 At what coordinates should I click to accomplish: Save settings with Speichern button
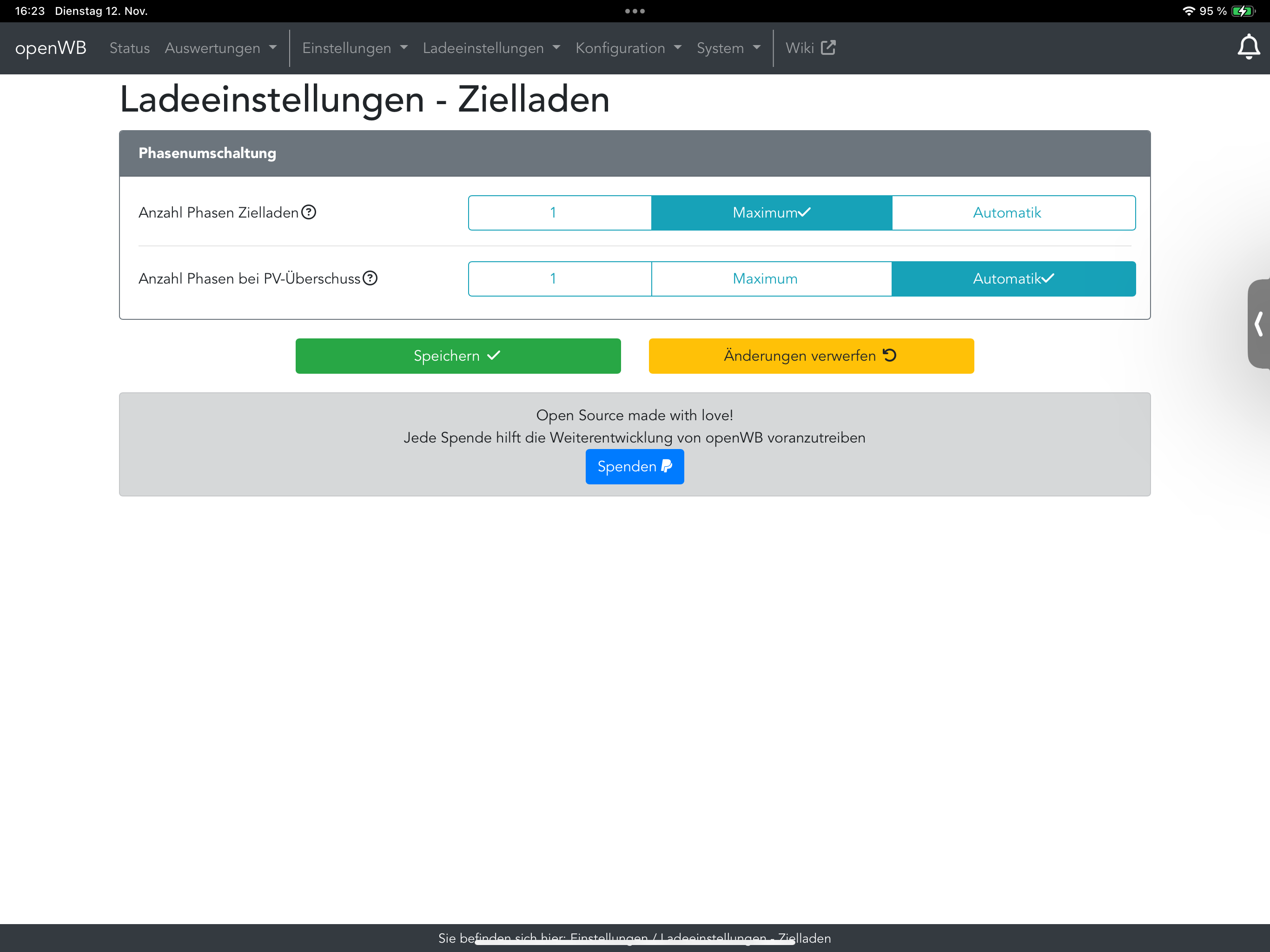click(457, 356)
